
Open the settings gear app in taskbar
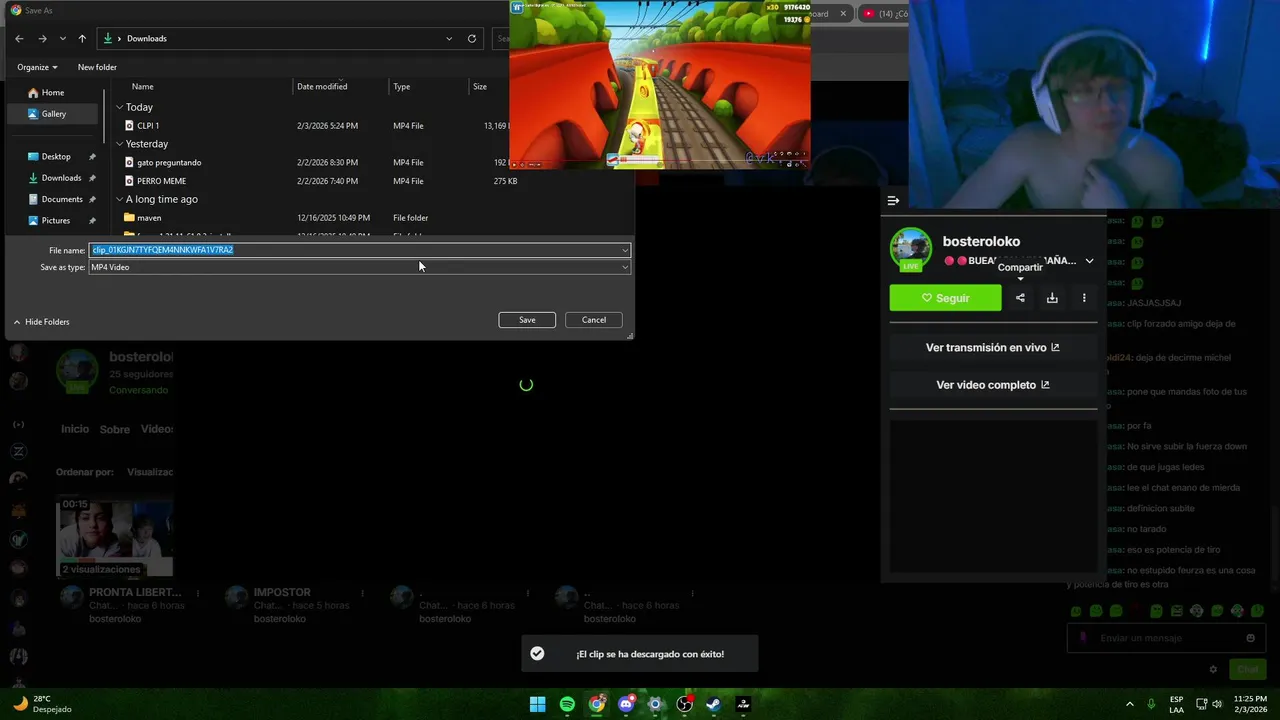coord(655,704)
